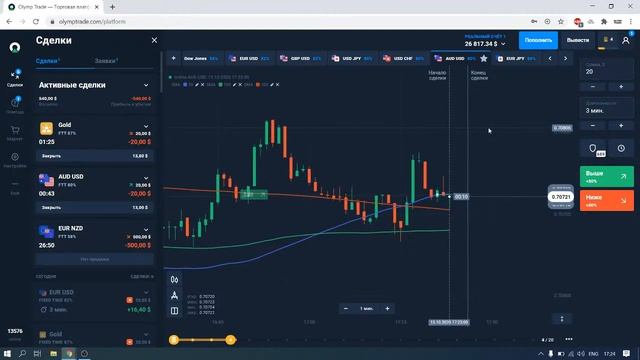Screen dimensions: 640x360
Task: Click the Olymp Trade logo icon
Action: tap(15, 47)
